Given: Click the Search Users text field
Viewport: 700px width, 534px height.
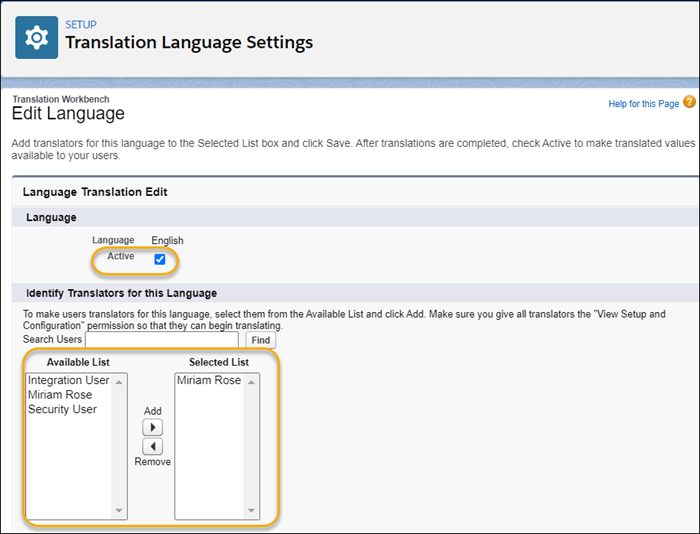Looking at the screenshot, I should pos(163,340).
